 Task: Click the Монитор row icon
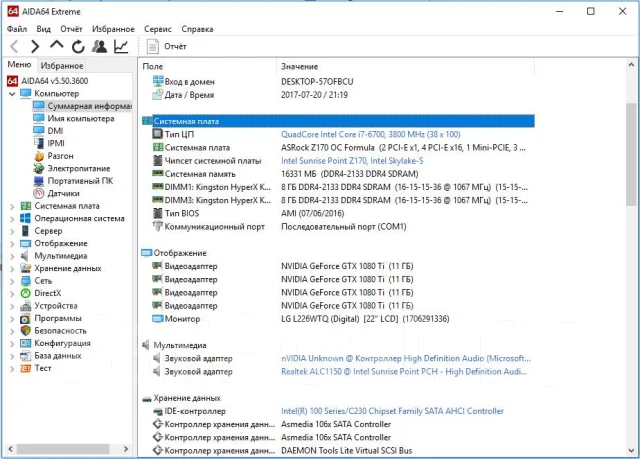coord(158,319)
